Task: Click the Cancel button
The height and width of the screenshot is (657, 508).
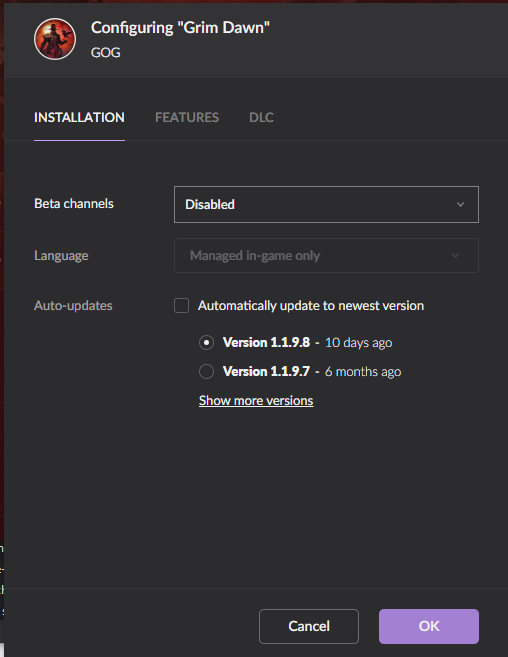Action: tap(309, 626)
